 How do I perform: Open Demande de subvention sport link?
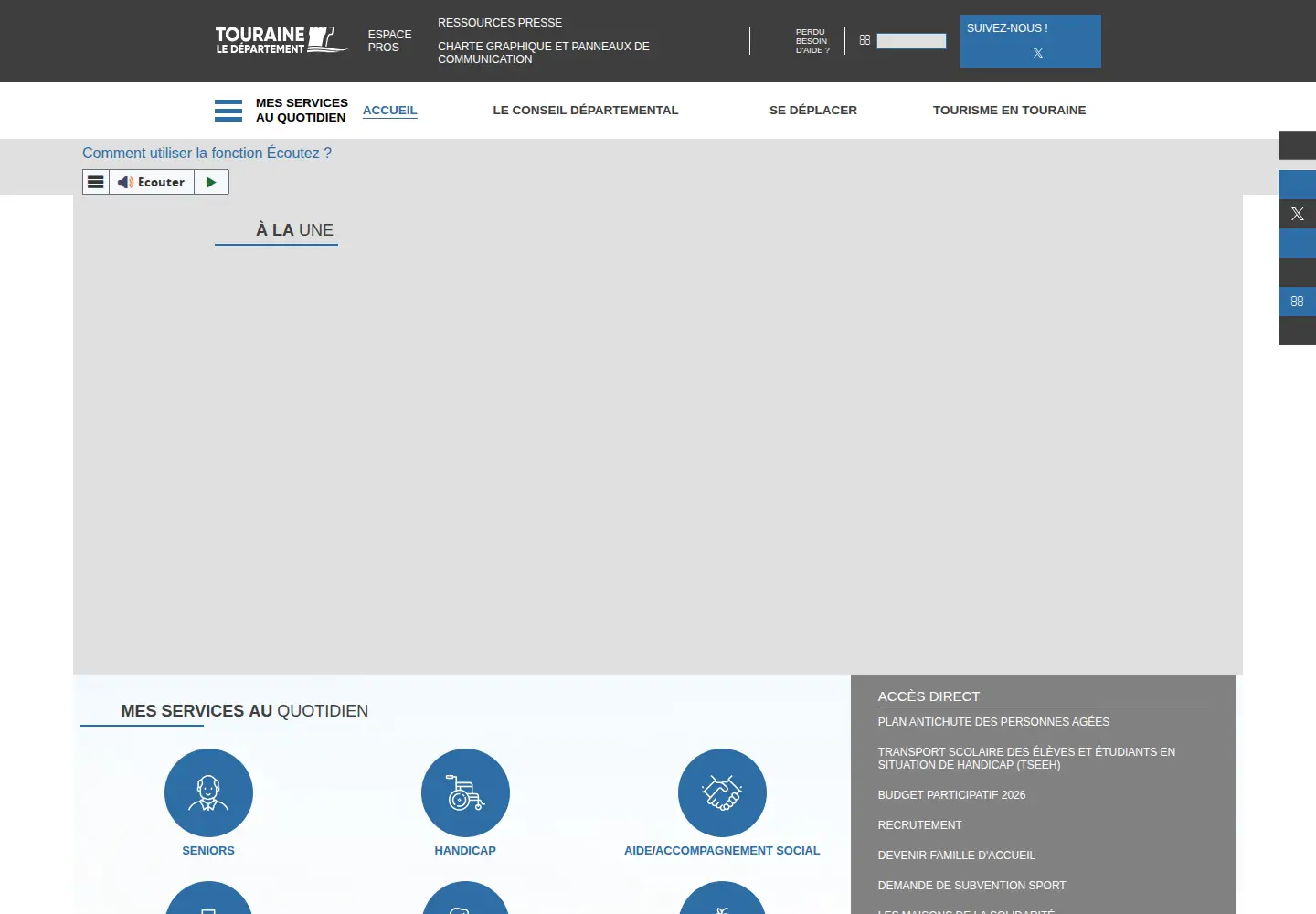pyautogui.click(x=972, y=886)
